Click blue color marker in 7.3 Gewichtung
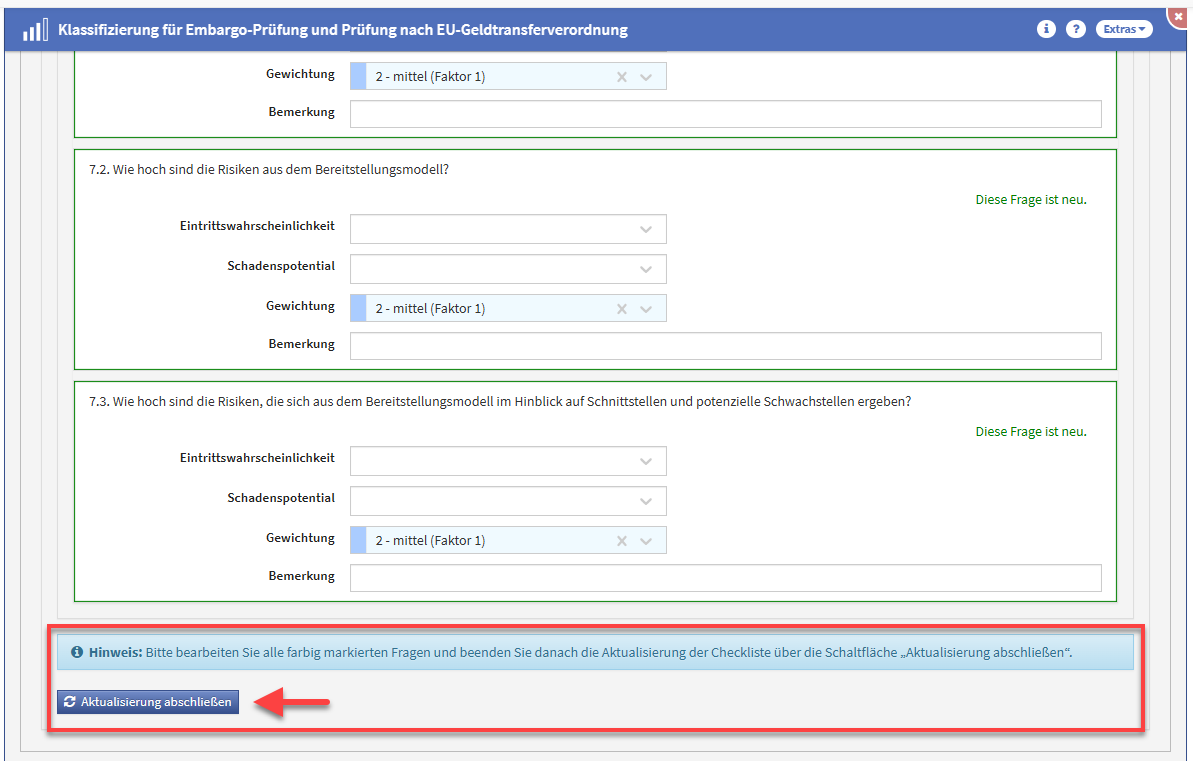 (x=358, y=541)
